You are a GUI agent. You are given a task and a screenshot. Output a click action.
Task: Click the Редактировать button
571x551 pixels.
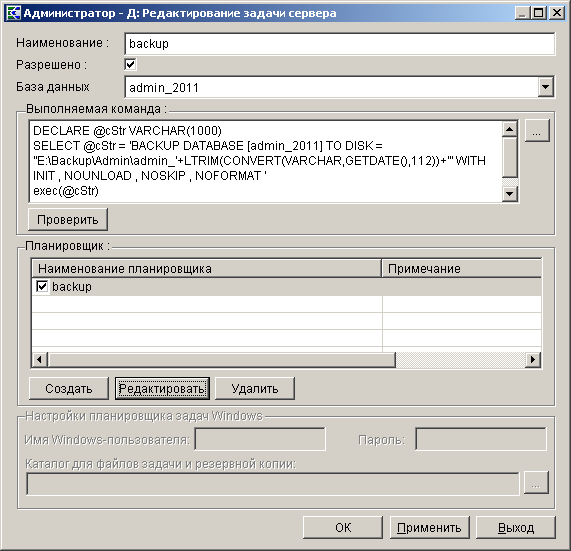[x=162, y=389]
